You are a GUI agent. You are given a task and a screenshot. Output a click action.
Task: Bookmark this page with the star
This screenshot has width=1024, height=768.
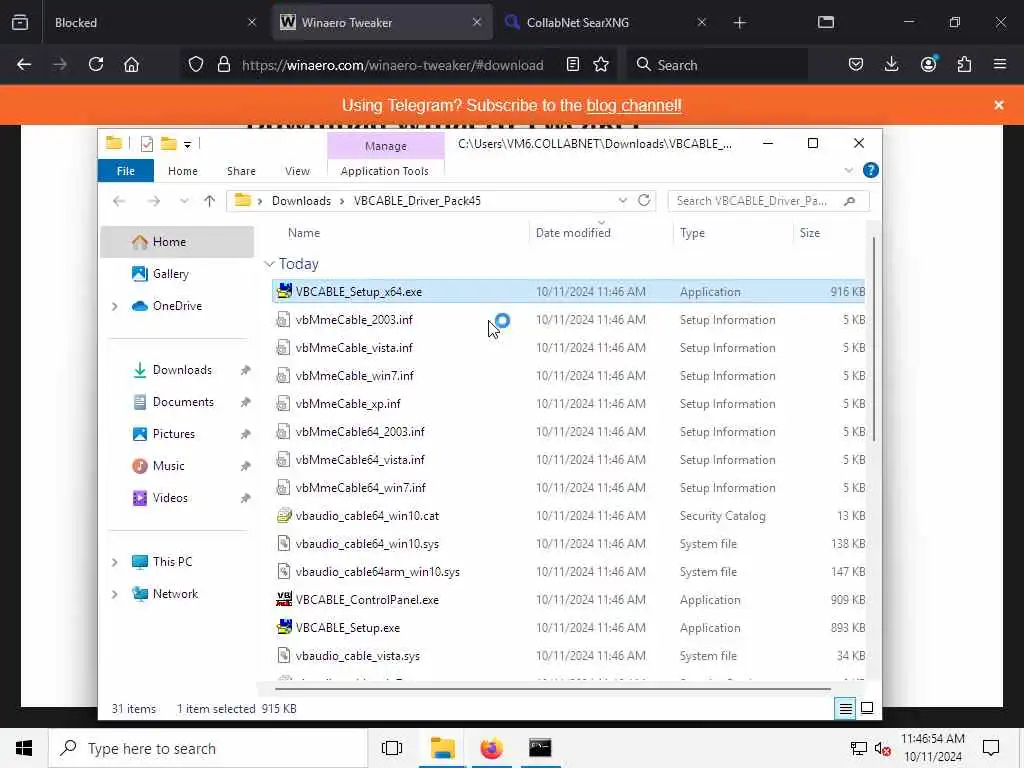(601, 65)
